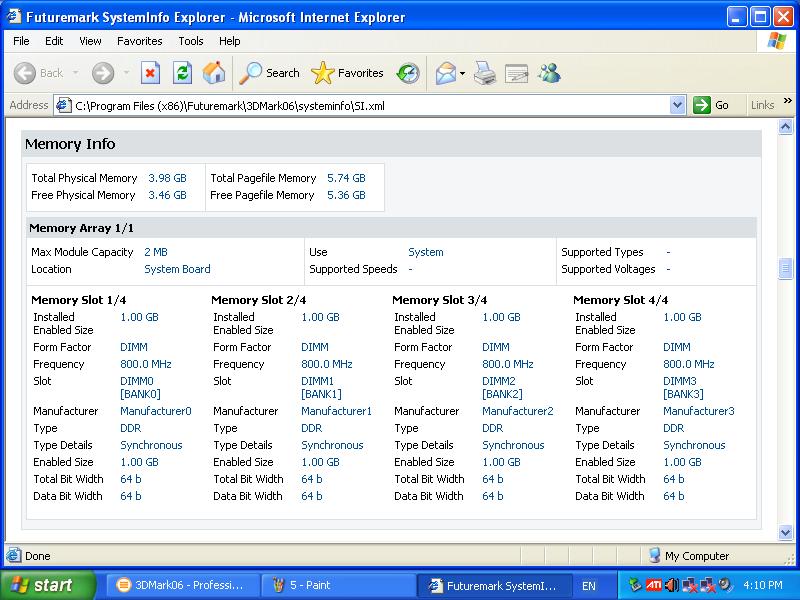Open the Tools menu

click(x=190, y=41)
